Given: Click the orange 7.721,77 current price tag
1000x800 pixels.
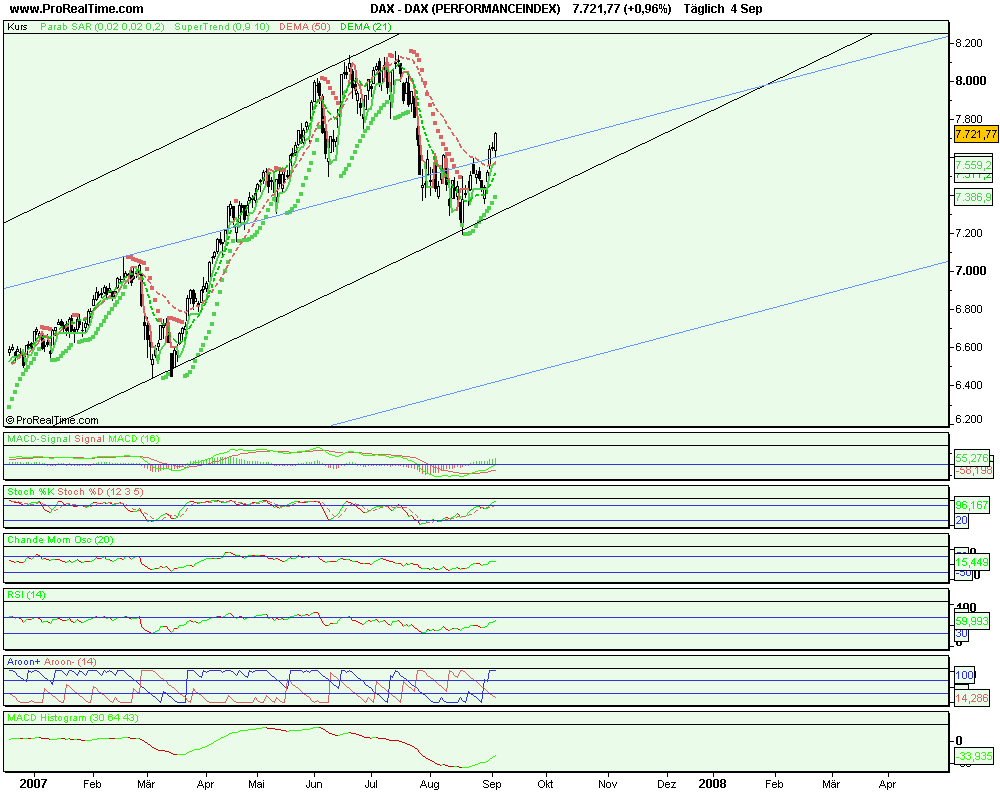Looking at the screenshot, I should (975, 134).
